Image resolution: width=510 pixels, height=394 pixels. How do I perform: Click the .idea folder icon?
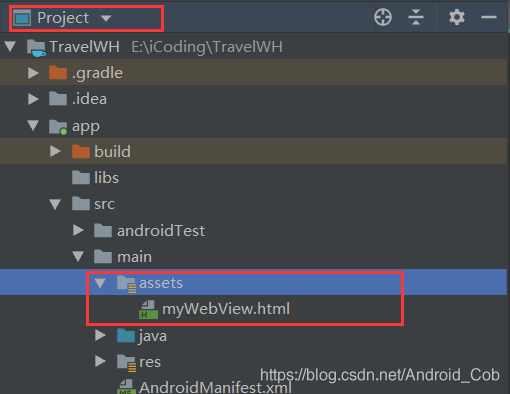[58, 99]
